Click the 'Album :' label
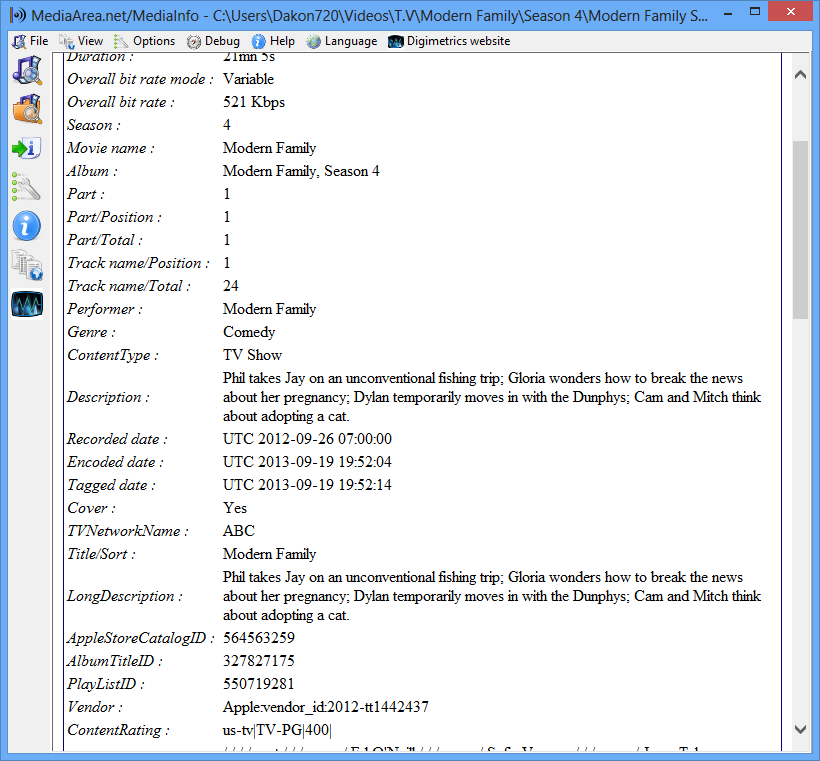This screenshot has height=761, width=820. (92, 171)
